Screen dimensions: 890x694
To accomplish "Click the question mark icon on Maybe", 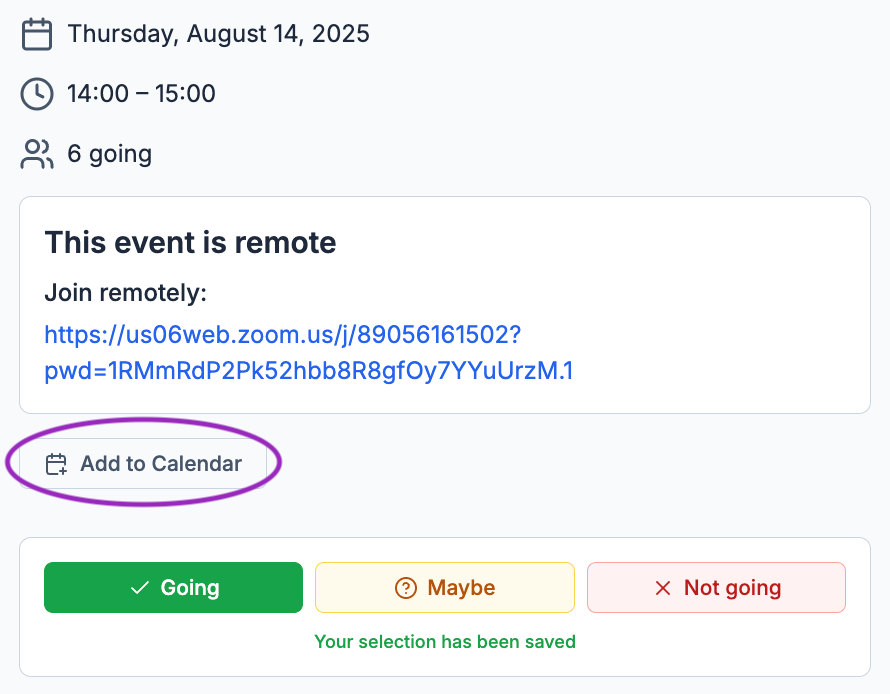I will tap(406, 588).
